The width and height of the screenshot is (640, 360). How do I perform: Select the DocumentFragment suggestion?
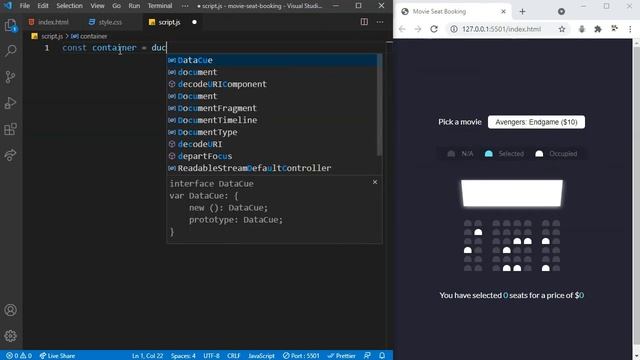[272, 108]
